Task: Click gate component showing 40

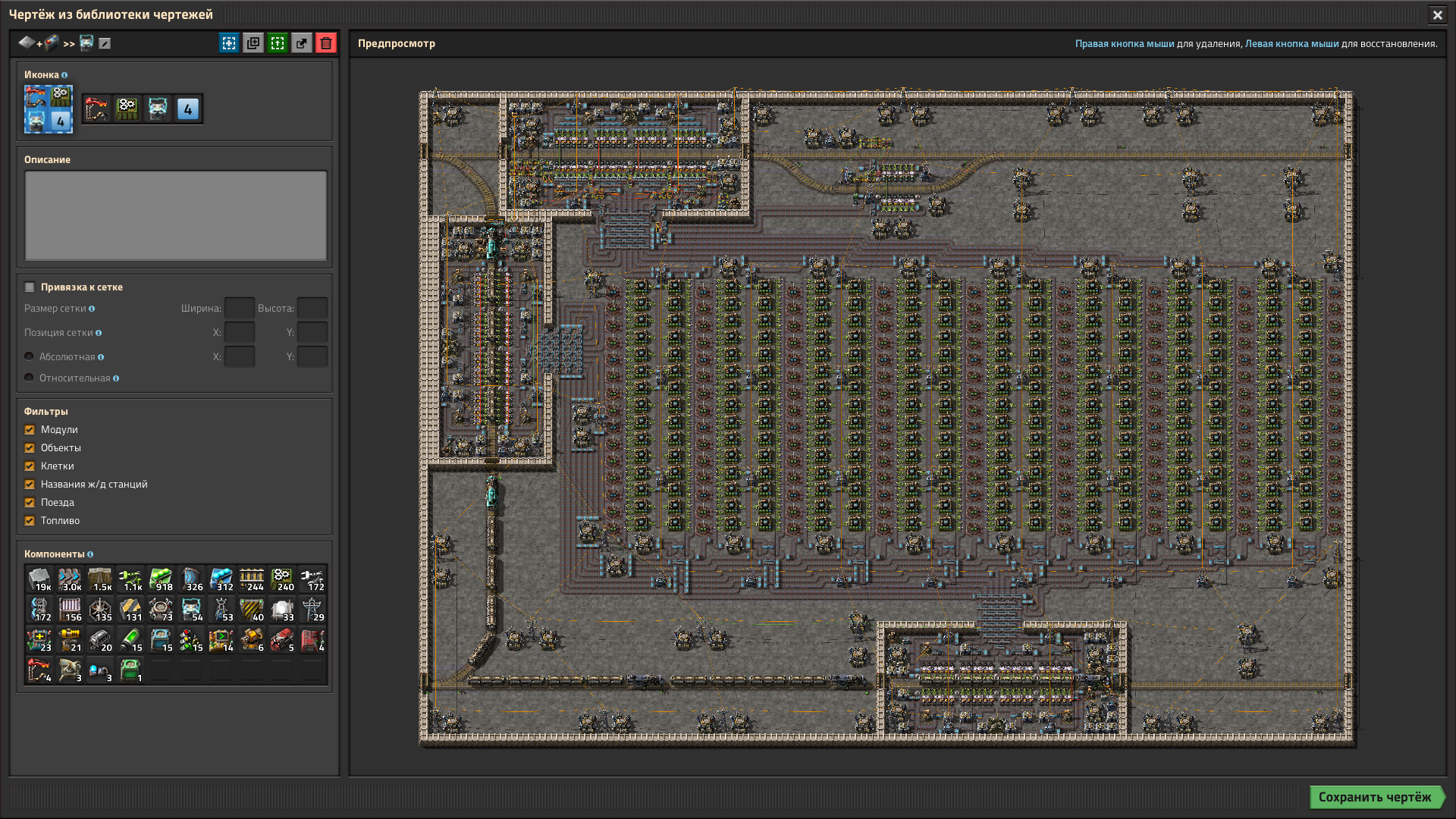Action: [252, 610]
